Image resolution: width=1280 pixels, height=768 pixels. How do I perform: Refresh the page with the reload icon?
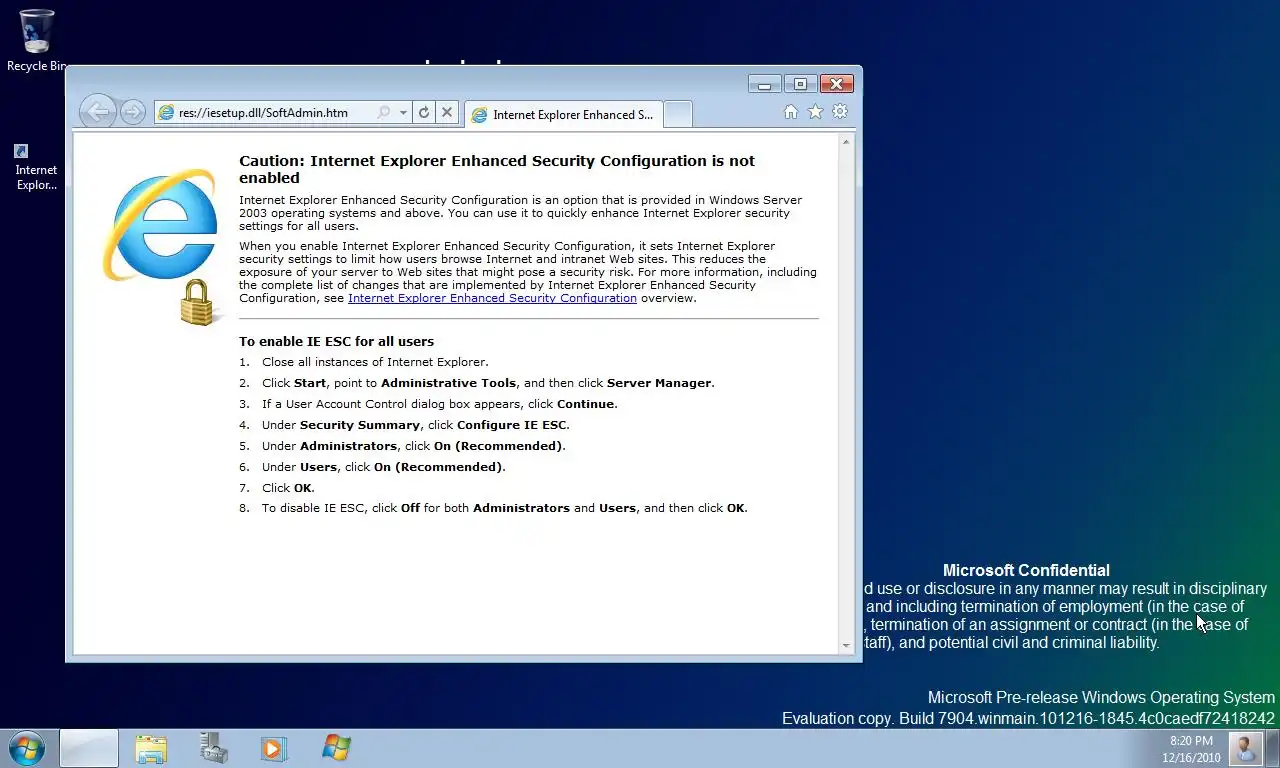tap(424, 113)
